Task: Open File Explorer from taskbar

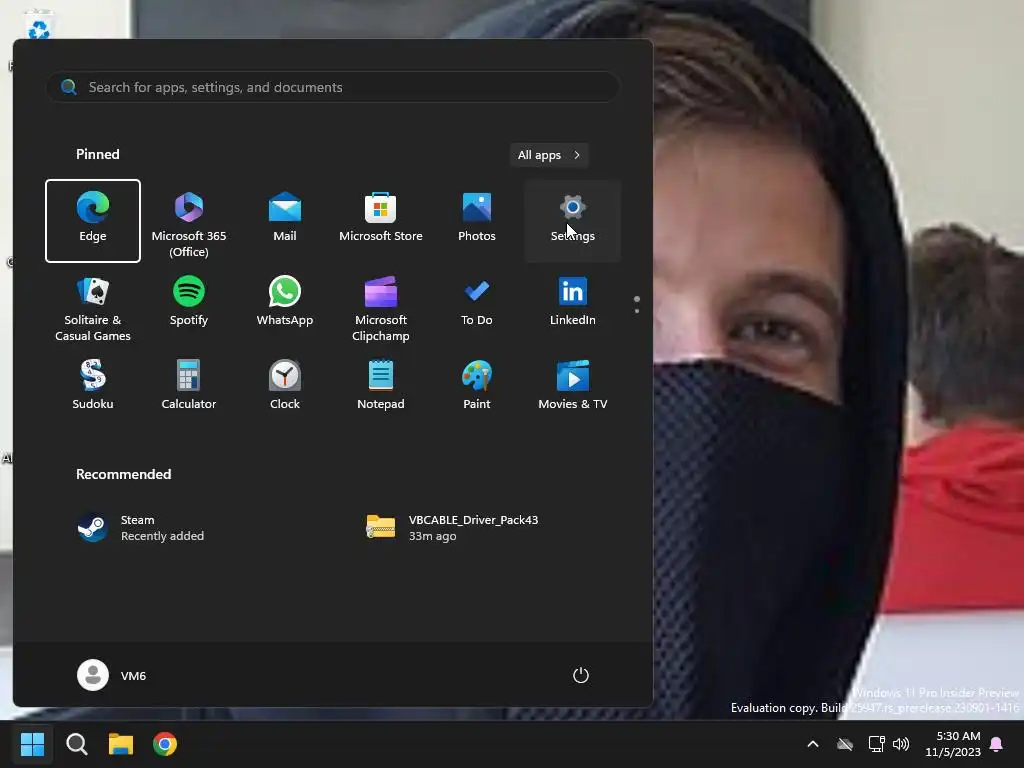Action: (x=121, y=744)
